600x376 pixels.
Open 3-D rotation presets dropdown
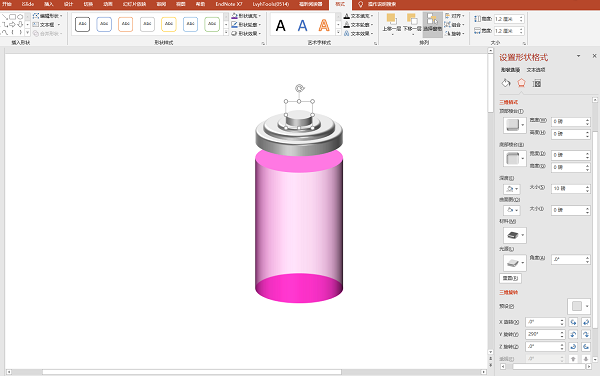tap(579, 306)
